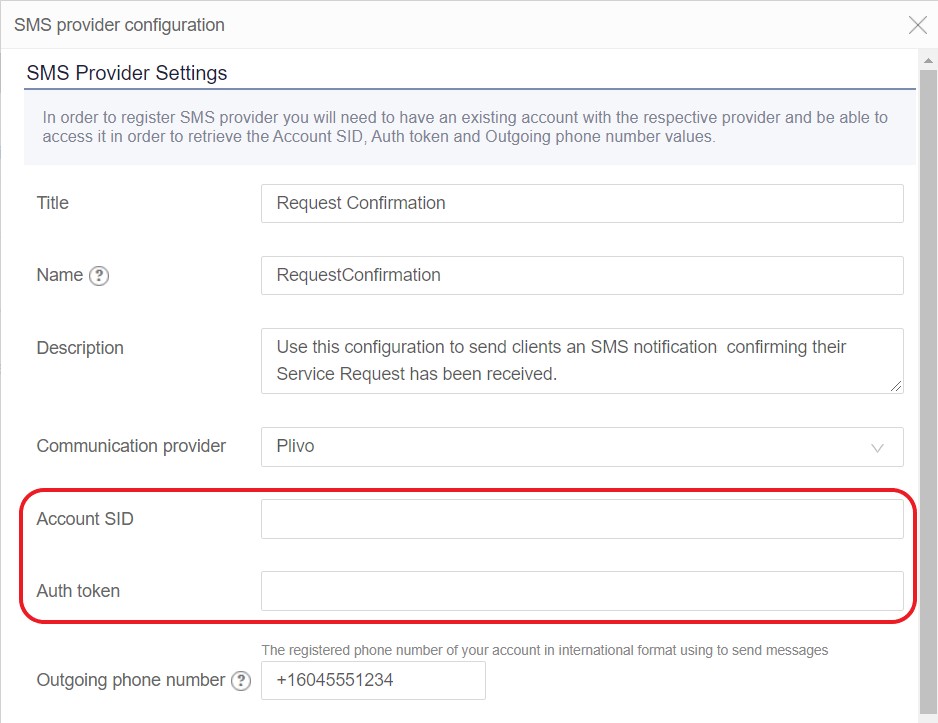Click the Name field help icon
The width and height of the screenshot is (938, 723).
coord(98,276)
